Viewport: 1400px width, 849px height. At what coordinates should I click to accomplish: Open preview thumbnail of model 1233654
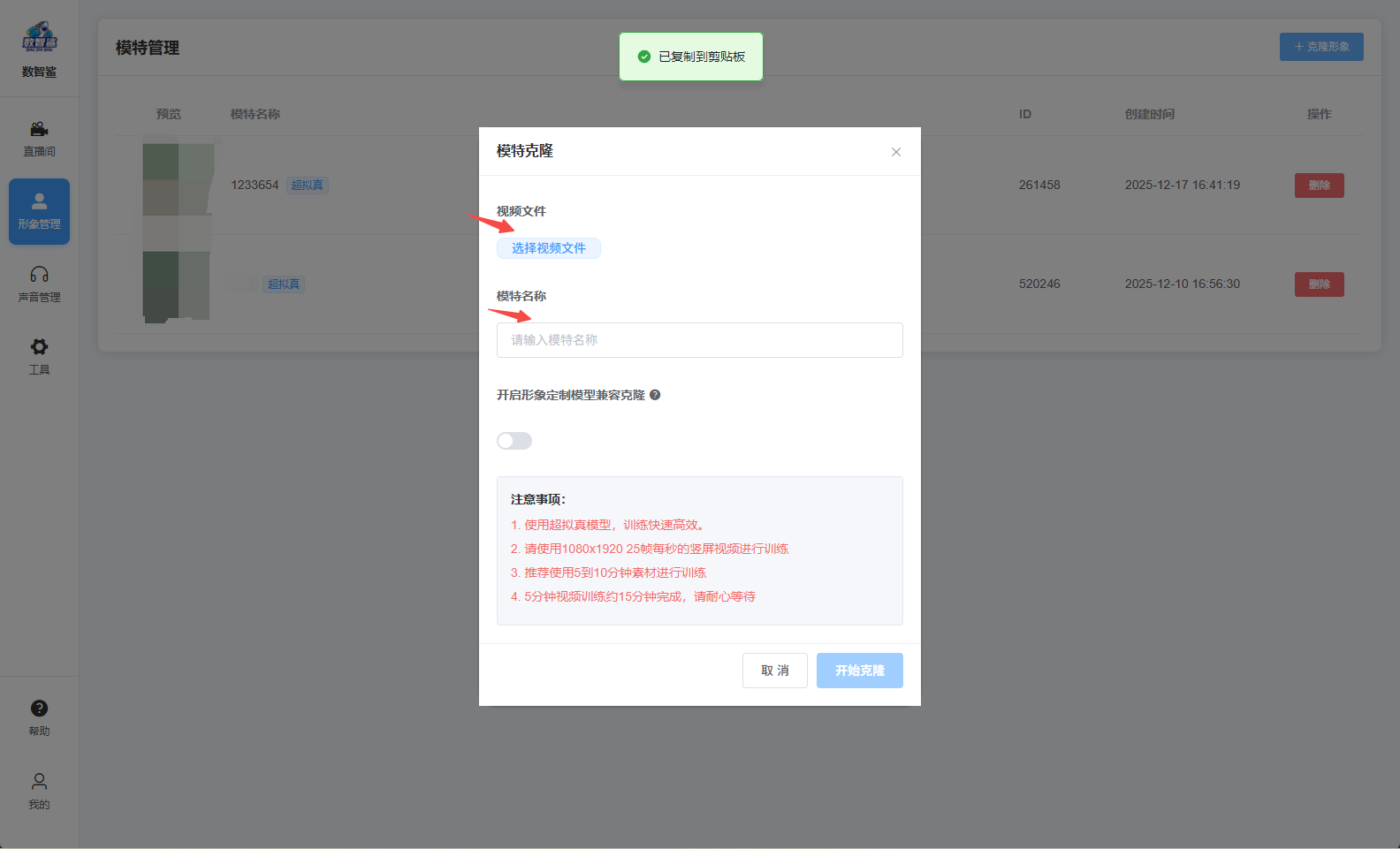(x=178, y=185)
